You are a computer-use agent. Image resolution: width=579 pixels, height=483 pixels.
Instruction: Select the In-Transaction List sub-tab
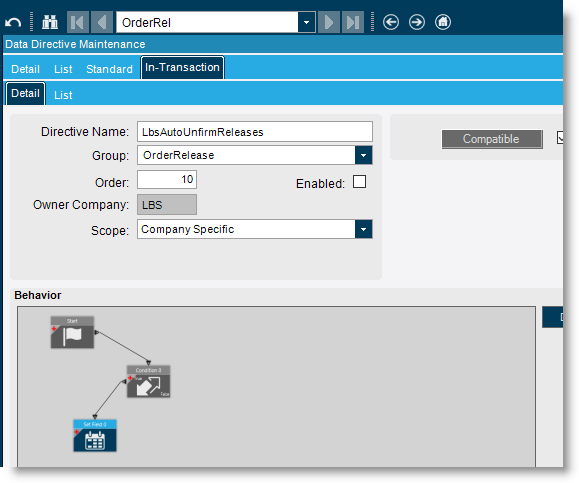63,95
